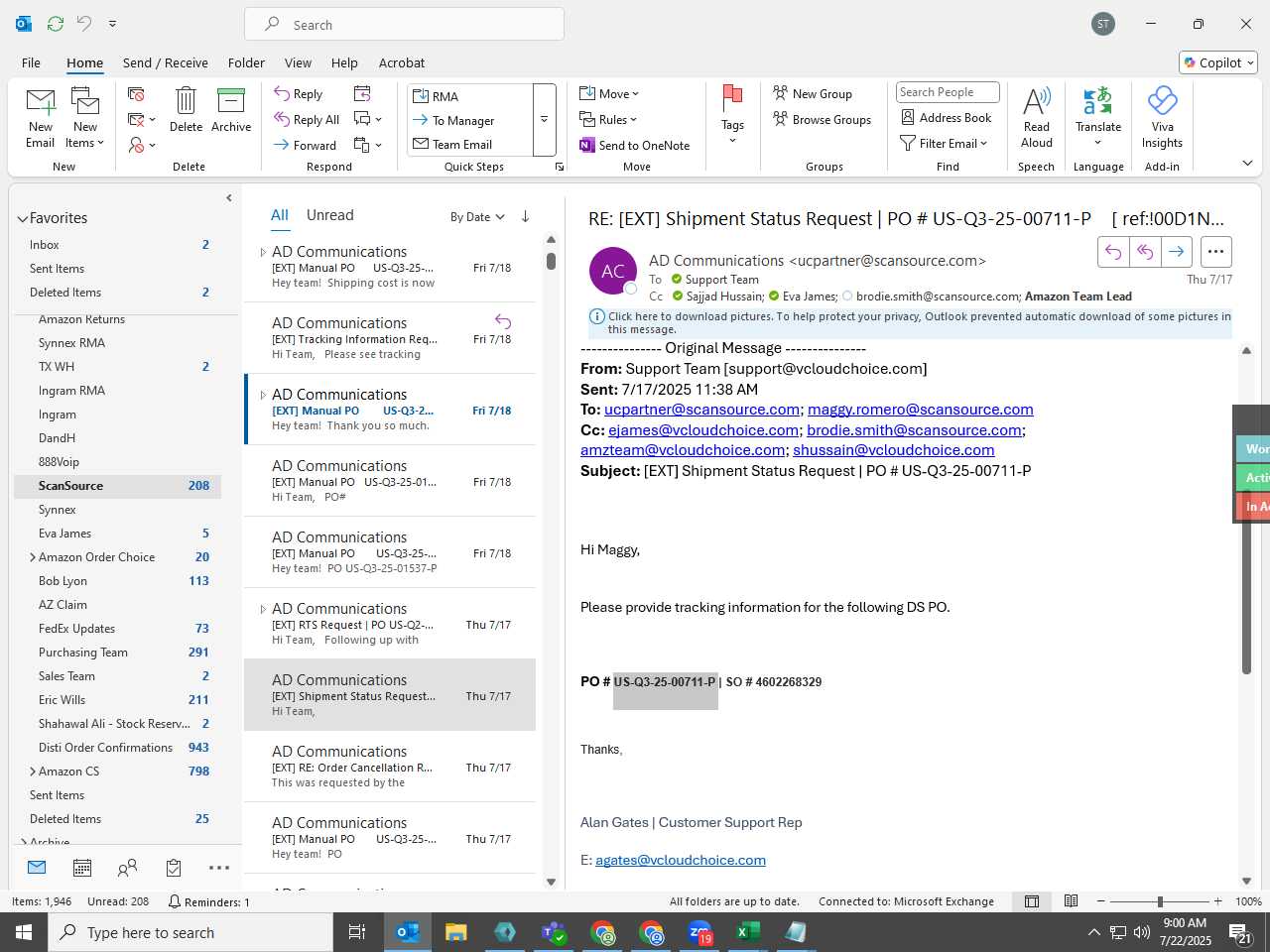Toggle reverse sort order arrow

[525, 216]
